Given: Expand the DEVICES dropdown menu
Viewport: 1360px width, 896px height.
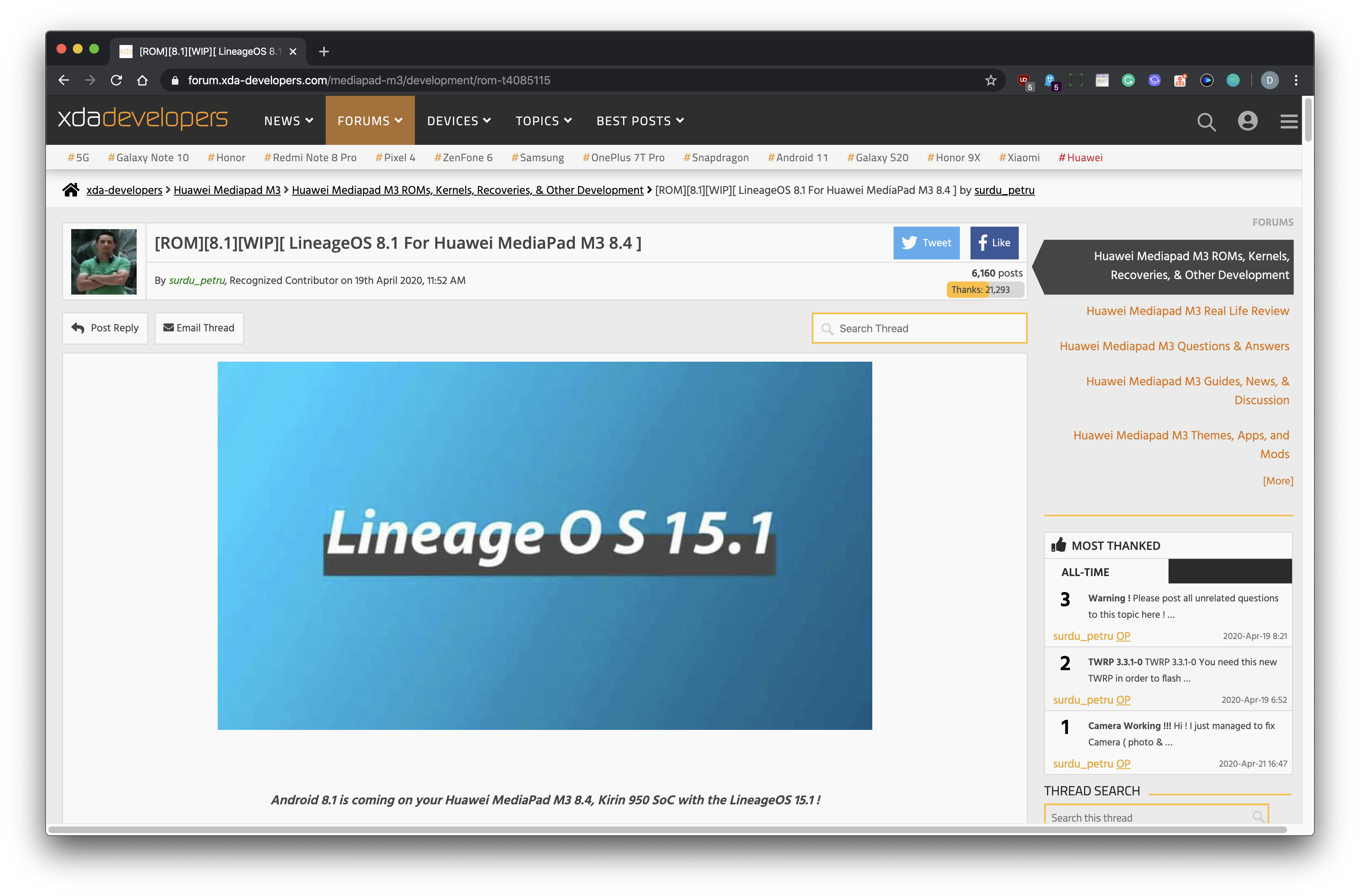Looking at the screenshot, I should click(459, 121).
